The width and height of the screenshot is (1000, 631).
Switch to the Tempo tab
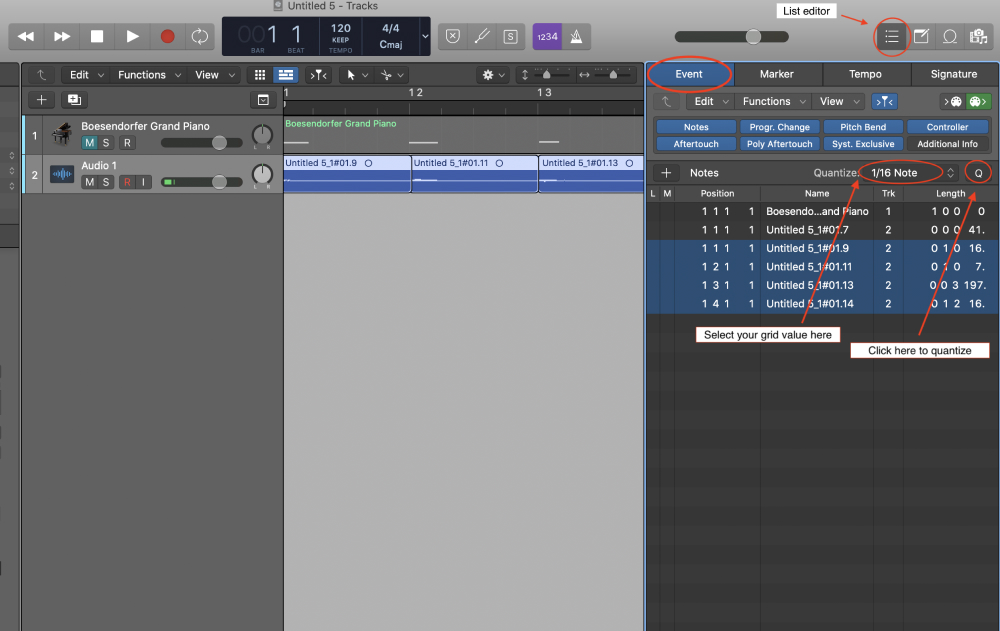pyautogui.click(x=865, y=74)
